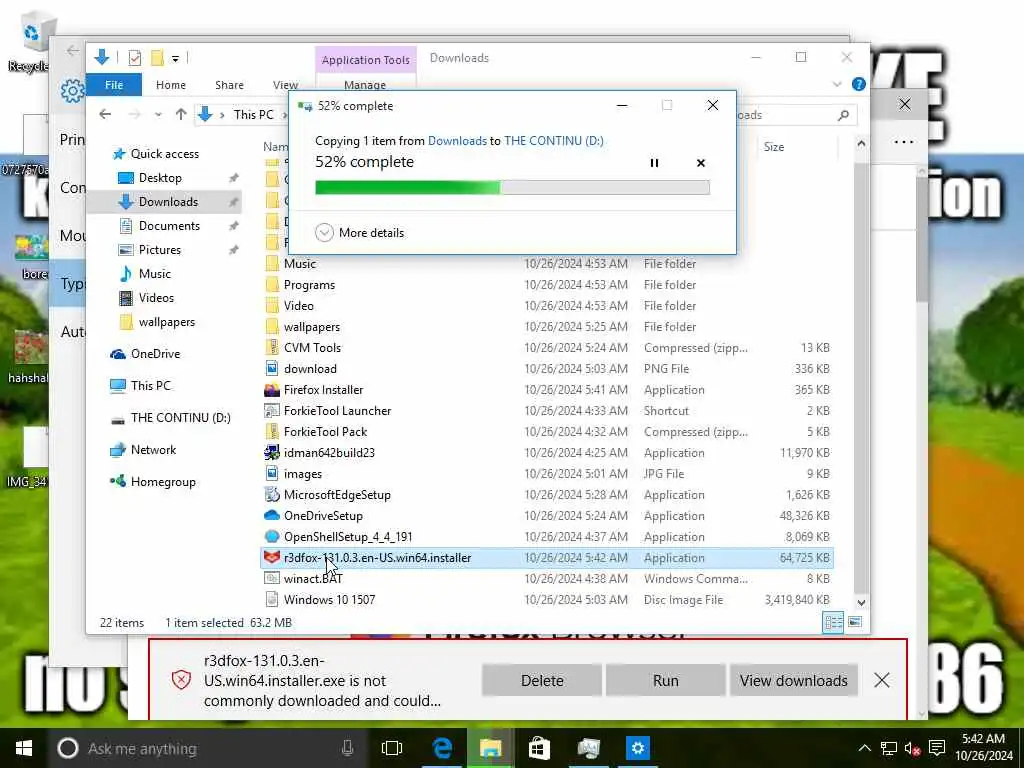Select the Firefox Installer application icon
The image size is (1024, 768).
(272, 390)
